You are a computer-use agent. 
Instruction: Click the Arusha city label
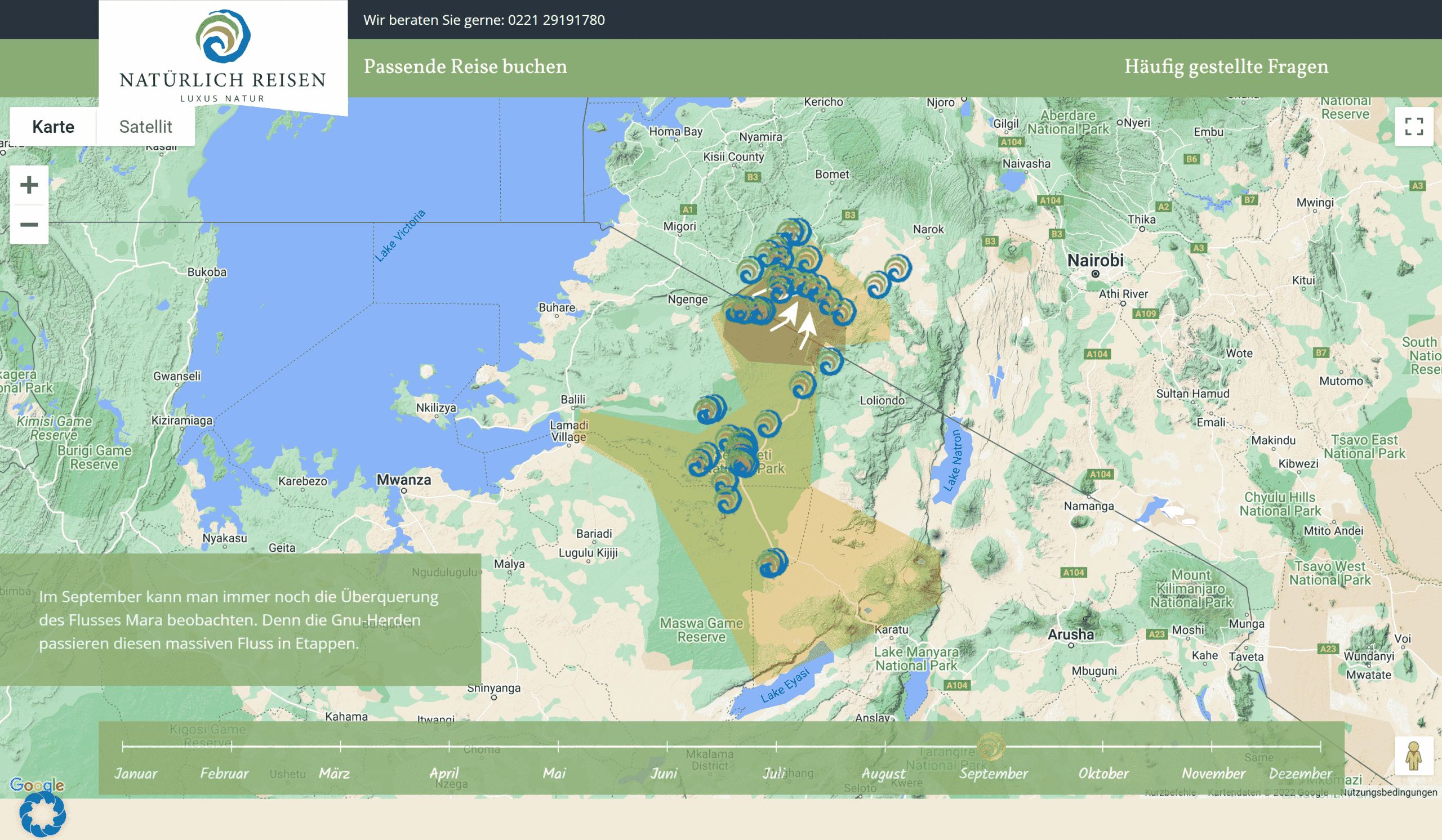(x=1071, y=634)
